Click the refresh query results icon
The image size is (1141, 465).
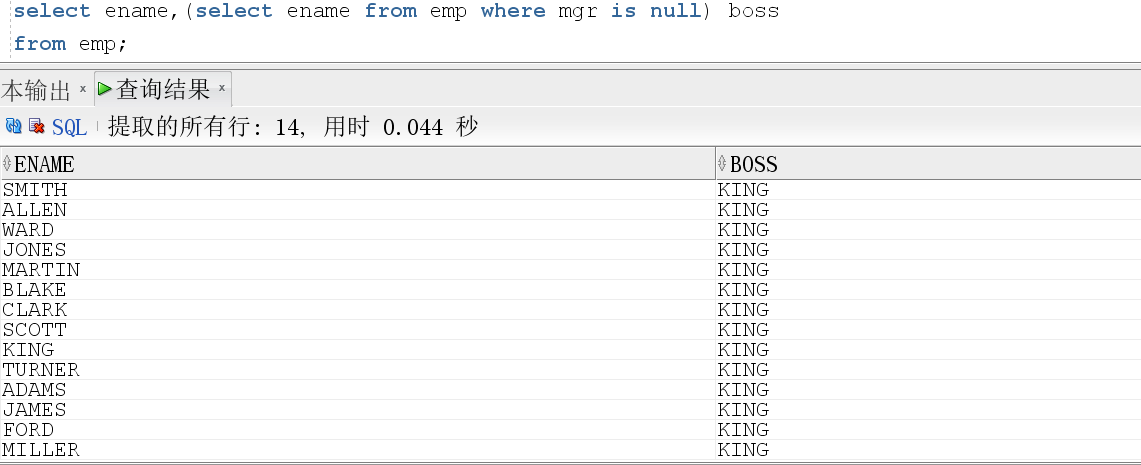pos(13,127)
